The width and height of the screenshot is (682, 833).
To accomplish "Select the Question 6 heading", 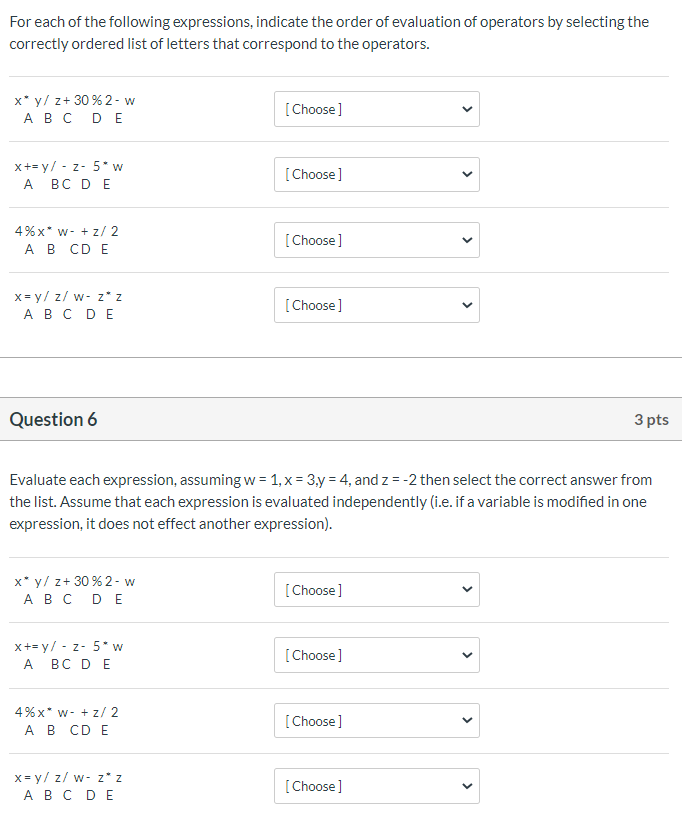I will tap(53, 419).
